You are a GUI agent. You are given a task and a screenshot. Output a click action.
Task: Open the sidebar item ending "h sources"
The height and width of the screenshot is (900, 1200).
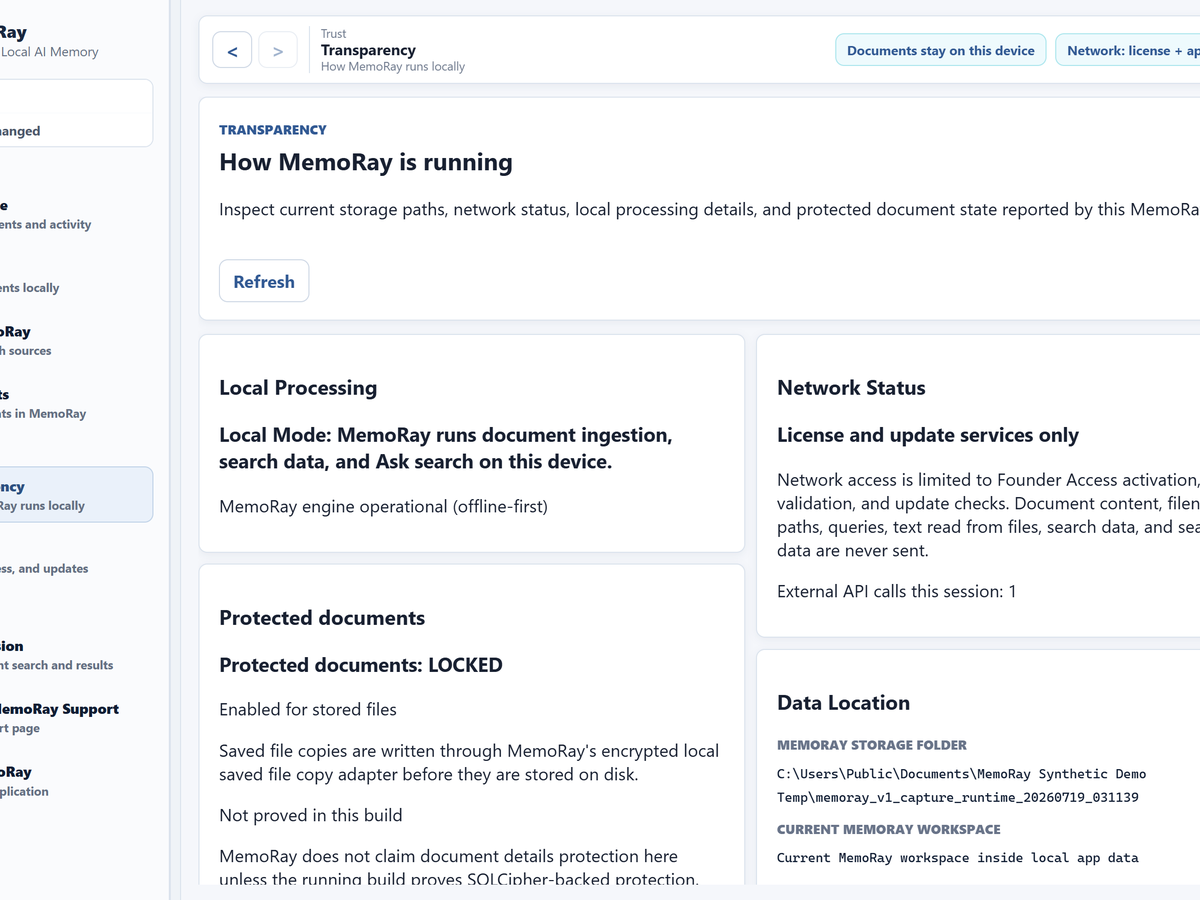pyautogui.click(x=60, y=341)
